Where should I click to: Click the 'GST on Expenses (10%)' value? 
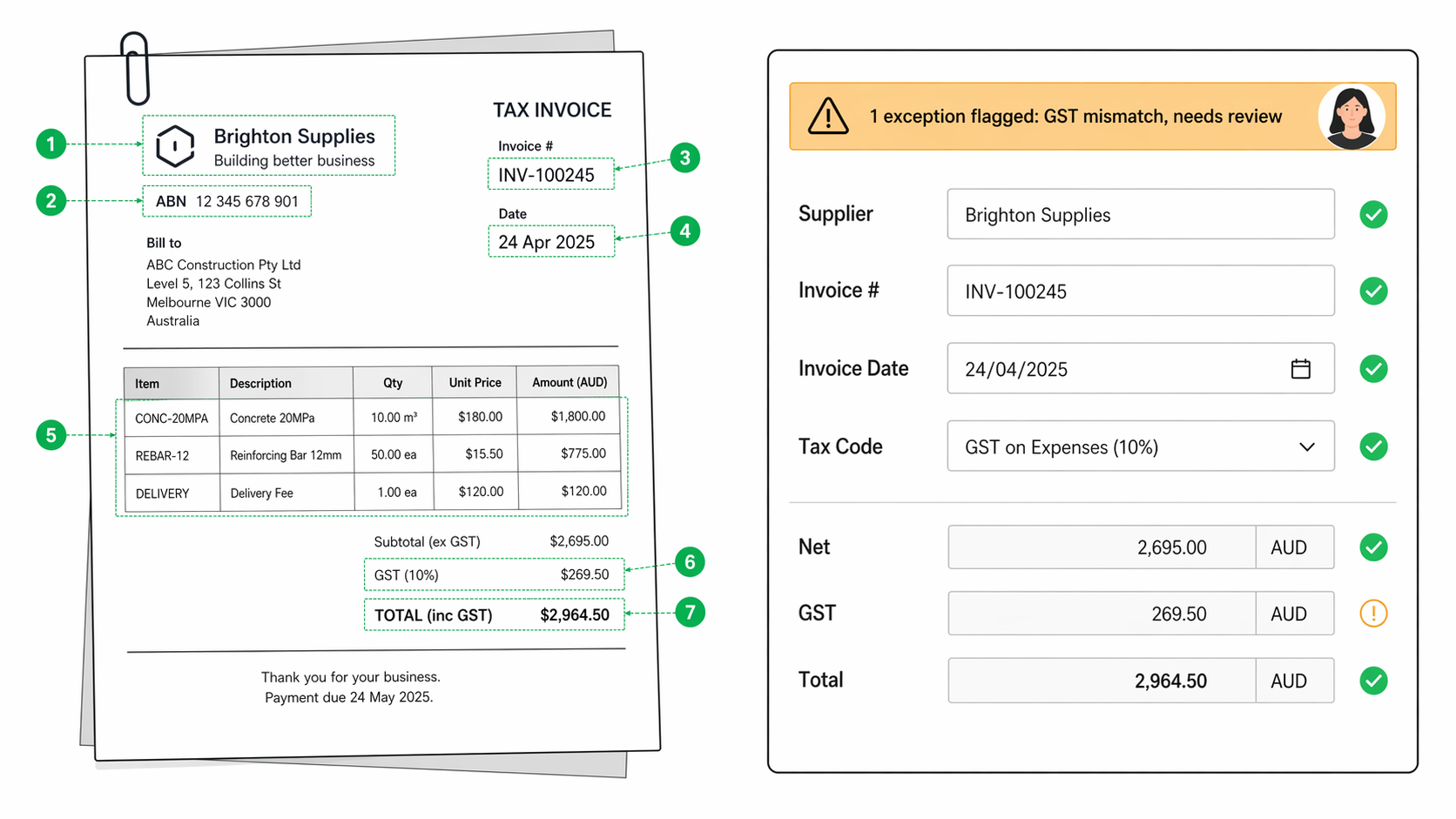pos(1062,447)
